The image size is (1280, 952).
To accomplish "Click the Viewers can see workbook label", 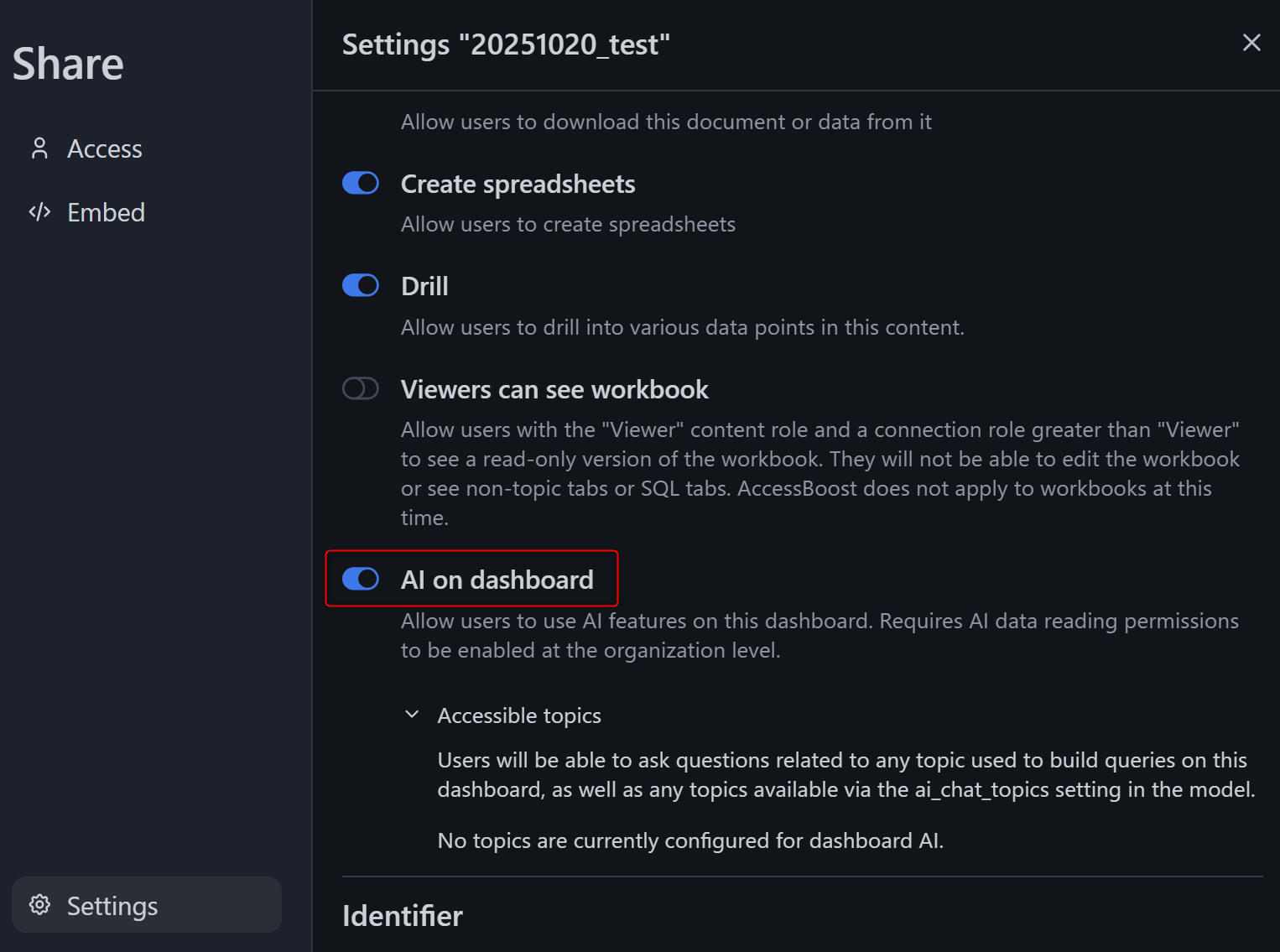I will pos(554,389).
